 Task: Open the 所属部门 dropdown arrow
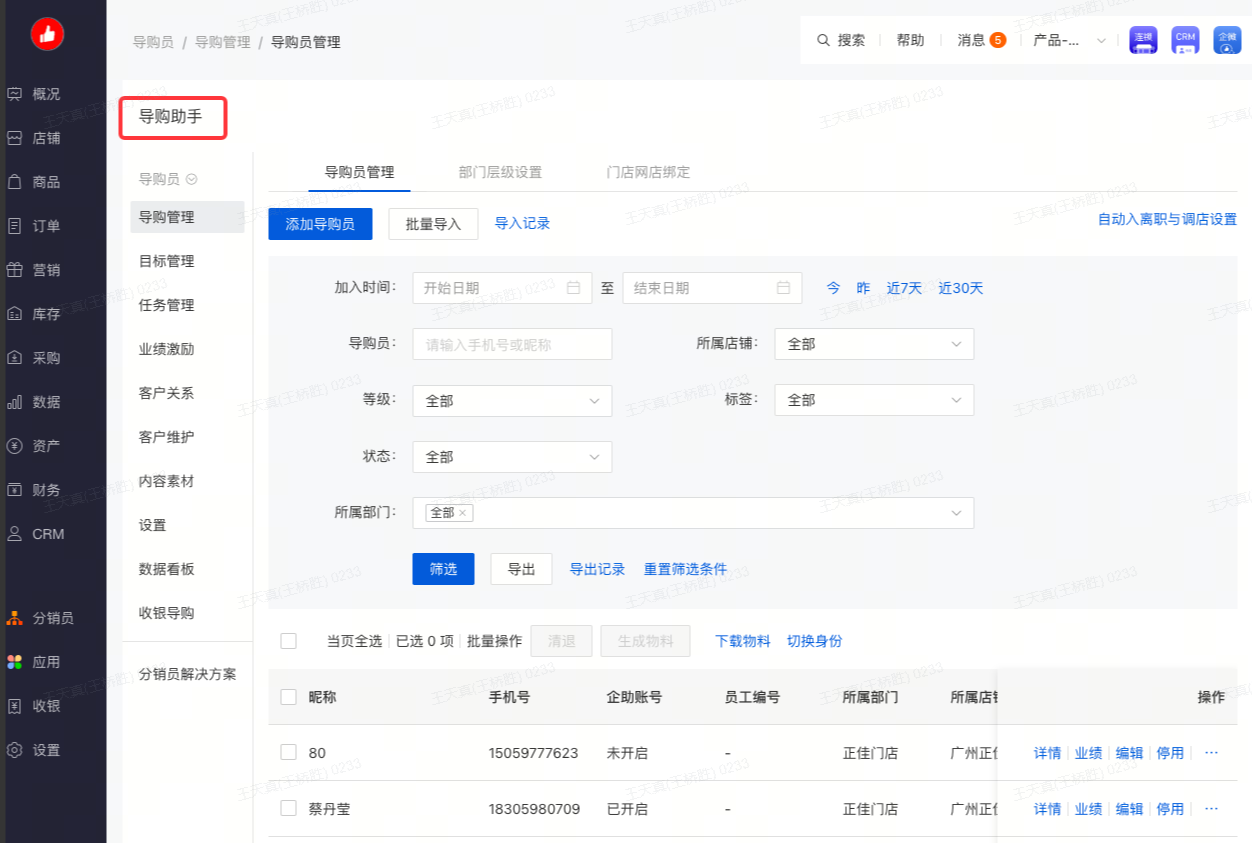(x=956, y=513)
